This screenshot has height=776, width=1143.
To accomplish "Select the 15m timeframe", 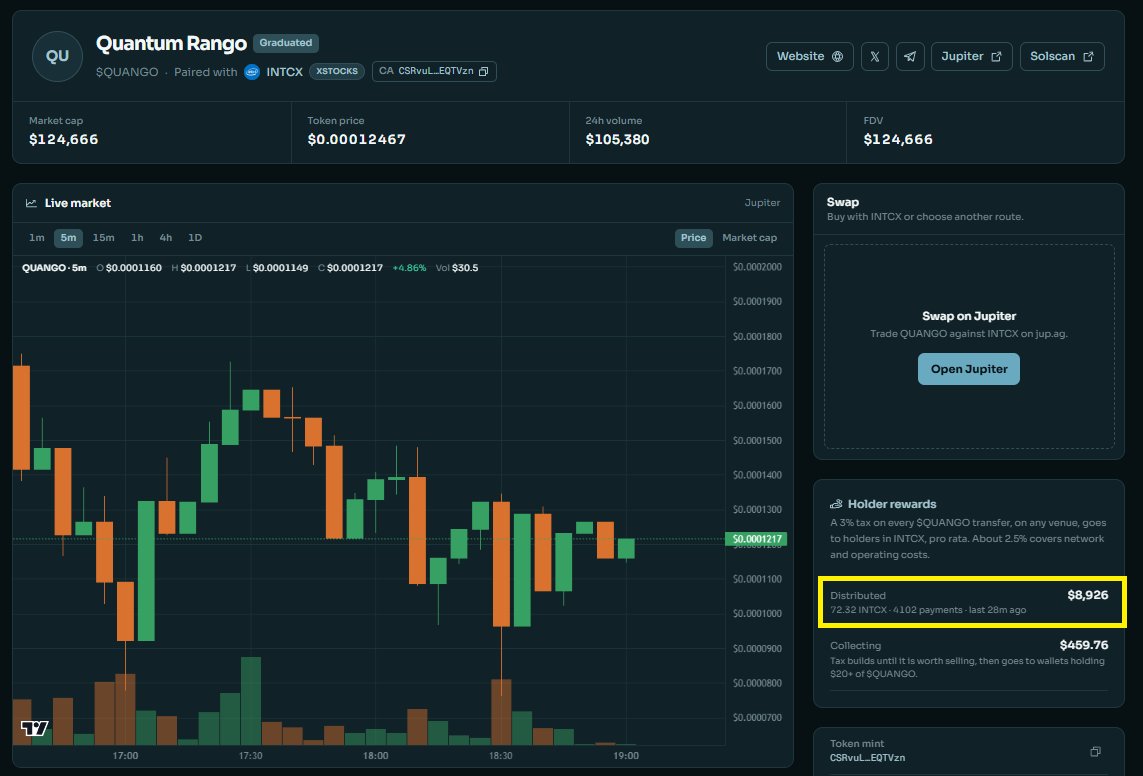I will pos(103,238).
